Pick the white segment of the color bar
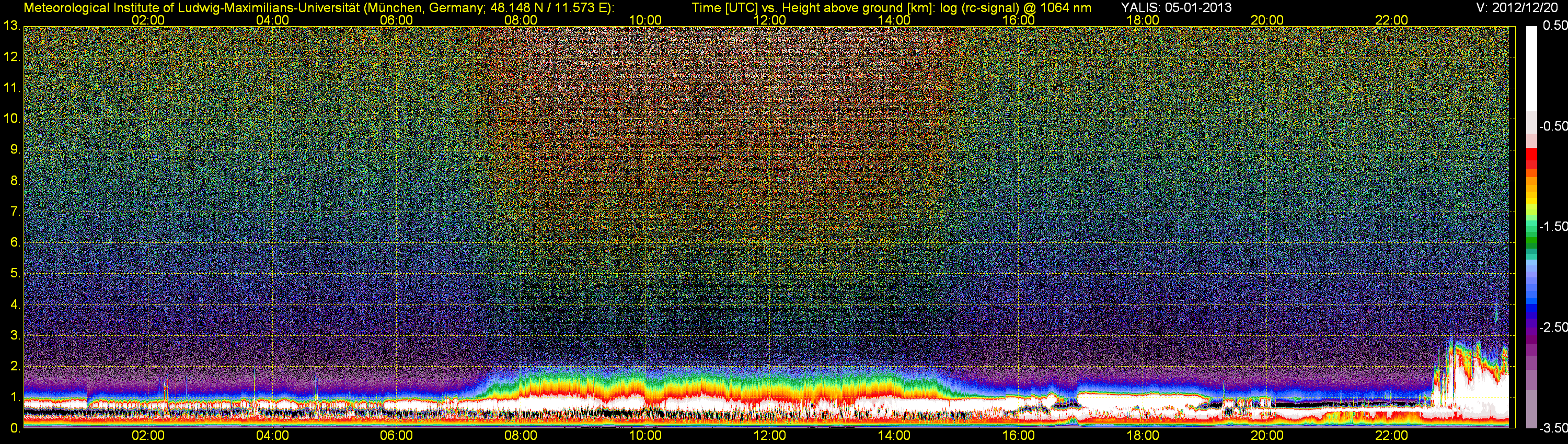The width and height of the screenshot is (1568, 444). click(1531, 68)
